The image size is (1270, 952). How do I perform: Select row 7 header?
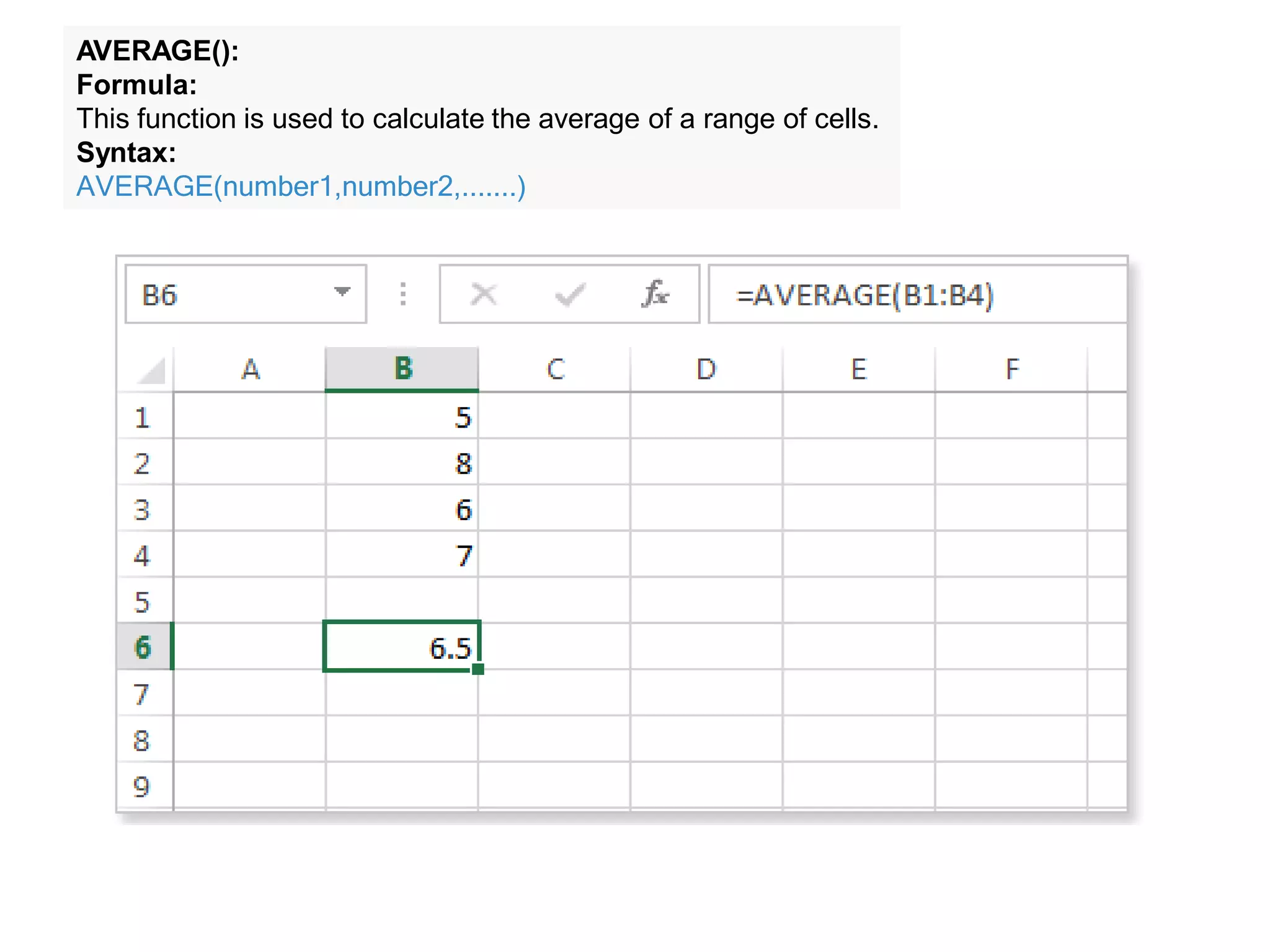(145, 694)
